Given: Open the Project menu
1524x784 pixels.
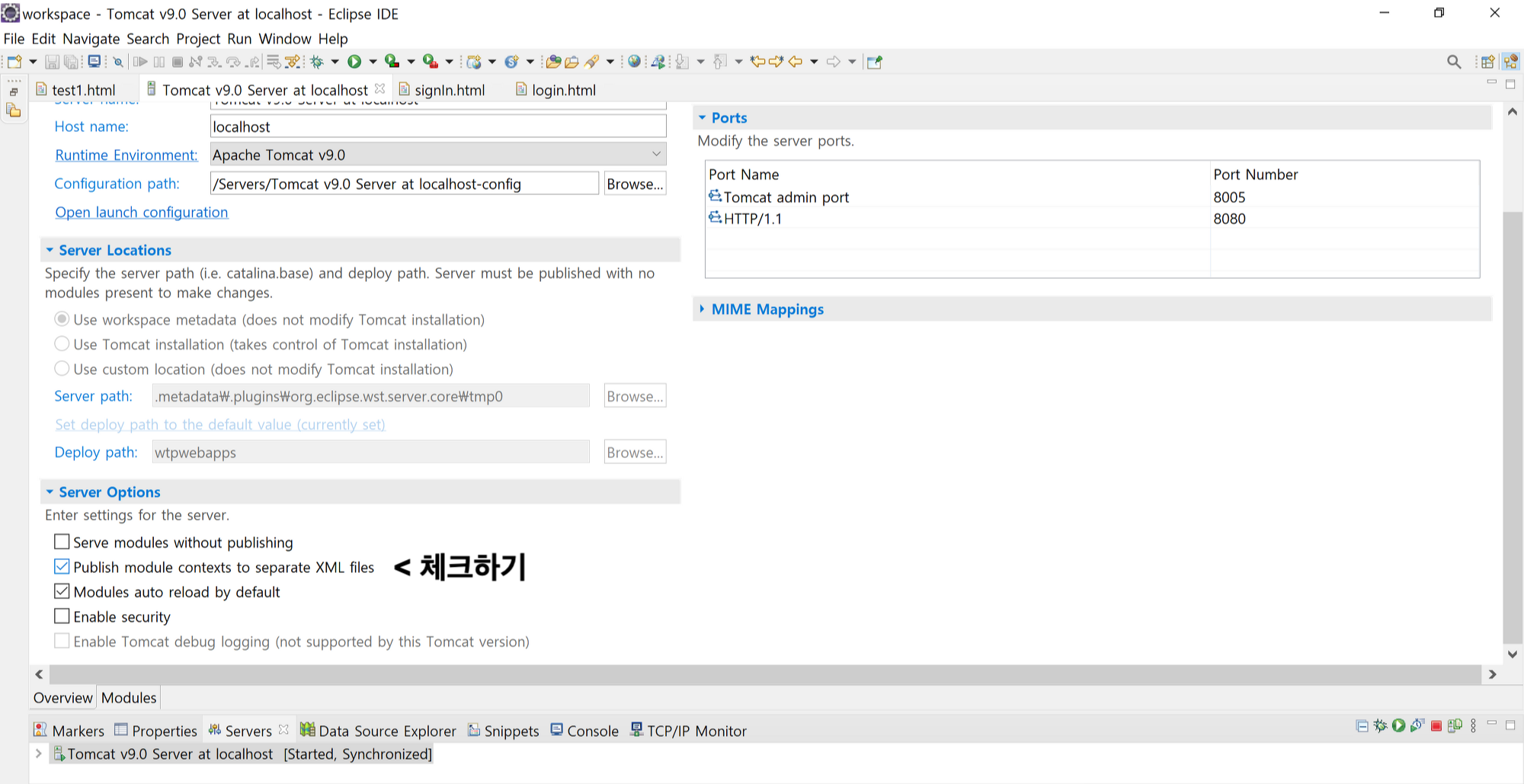Looking at the screenshot, I should click(x=198, y=38).
